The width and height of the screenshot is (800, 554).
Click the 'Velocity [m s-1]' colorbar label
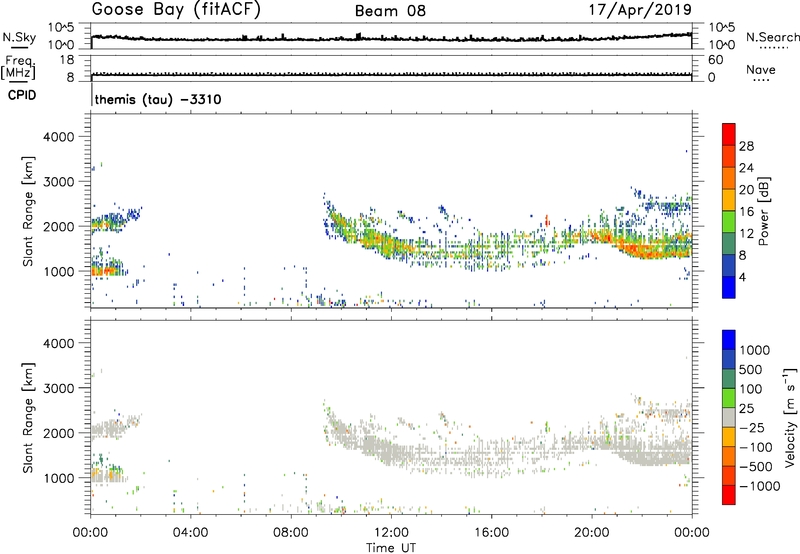(x=790, y=417)
